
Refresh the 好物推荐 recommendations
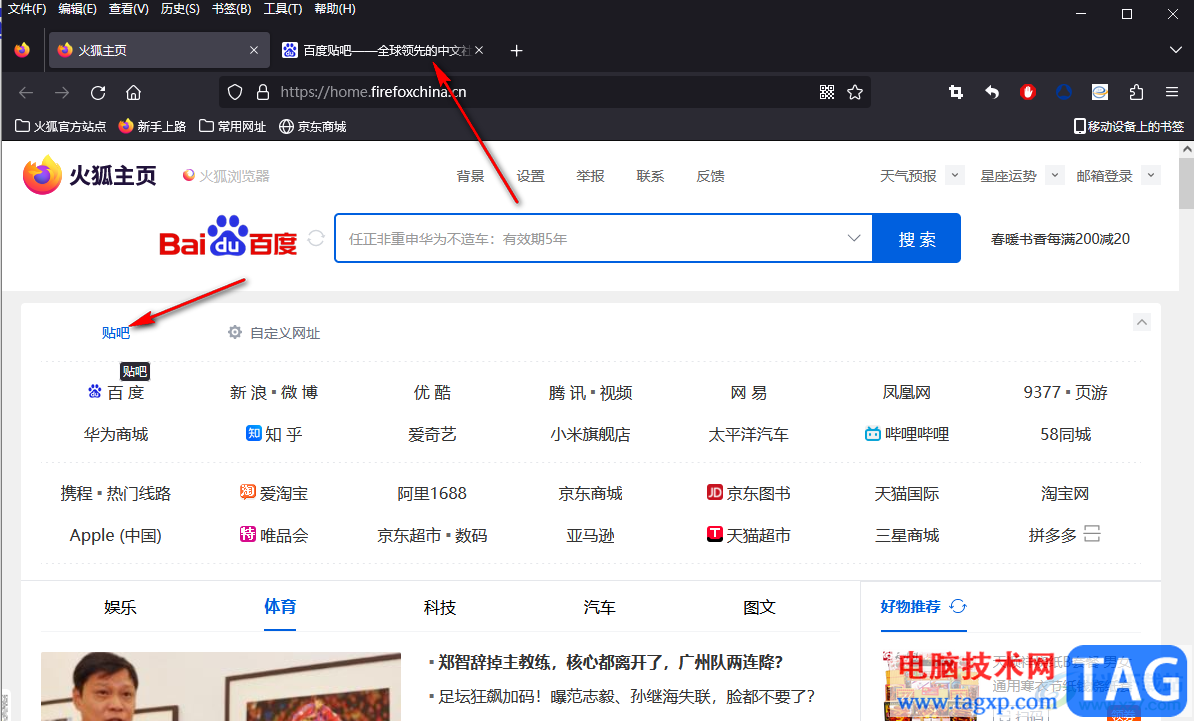pyautogui.click(x=958, y=606)
